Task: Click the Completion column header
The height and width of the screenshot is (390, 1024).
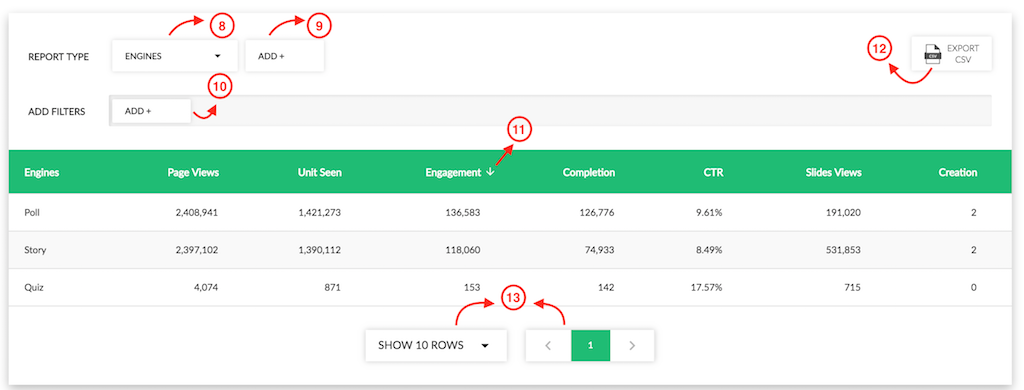Action: [590, 172]
